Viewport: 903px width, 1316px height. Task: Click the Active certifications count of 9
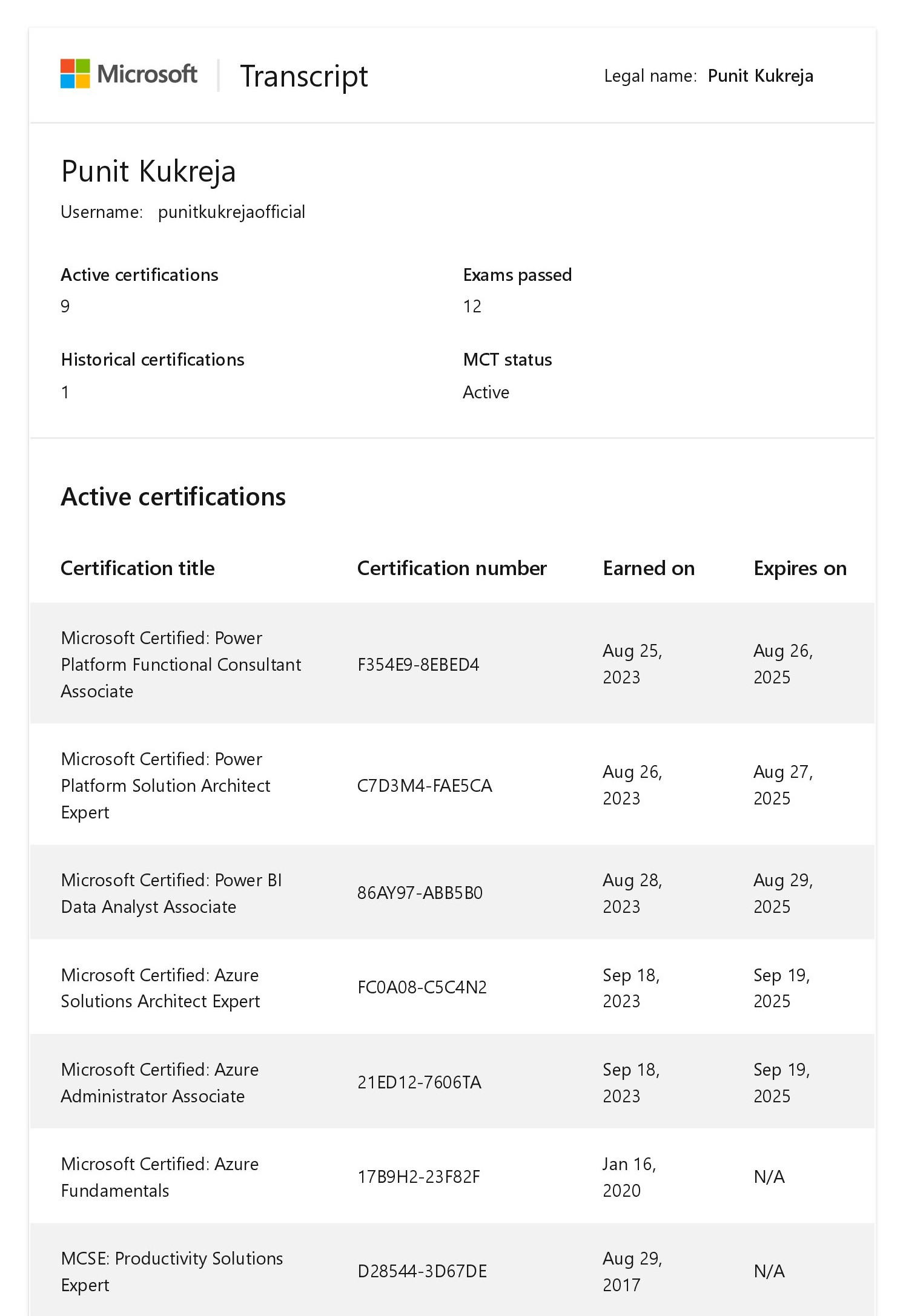pyautogui.click(x=65, y=306)
